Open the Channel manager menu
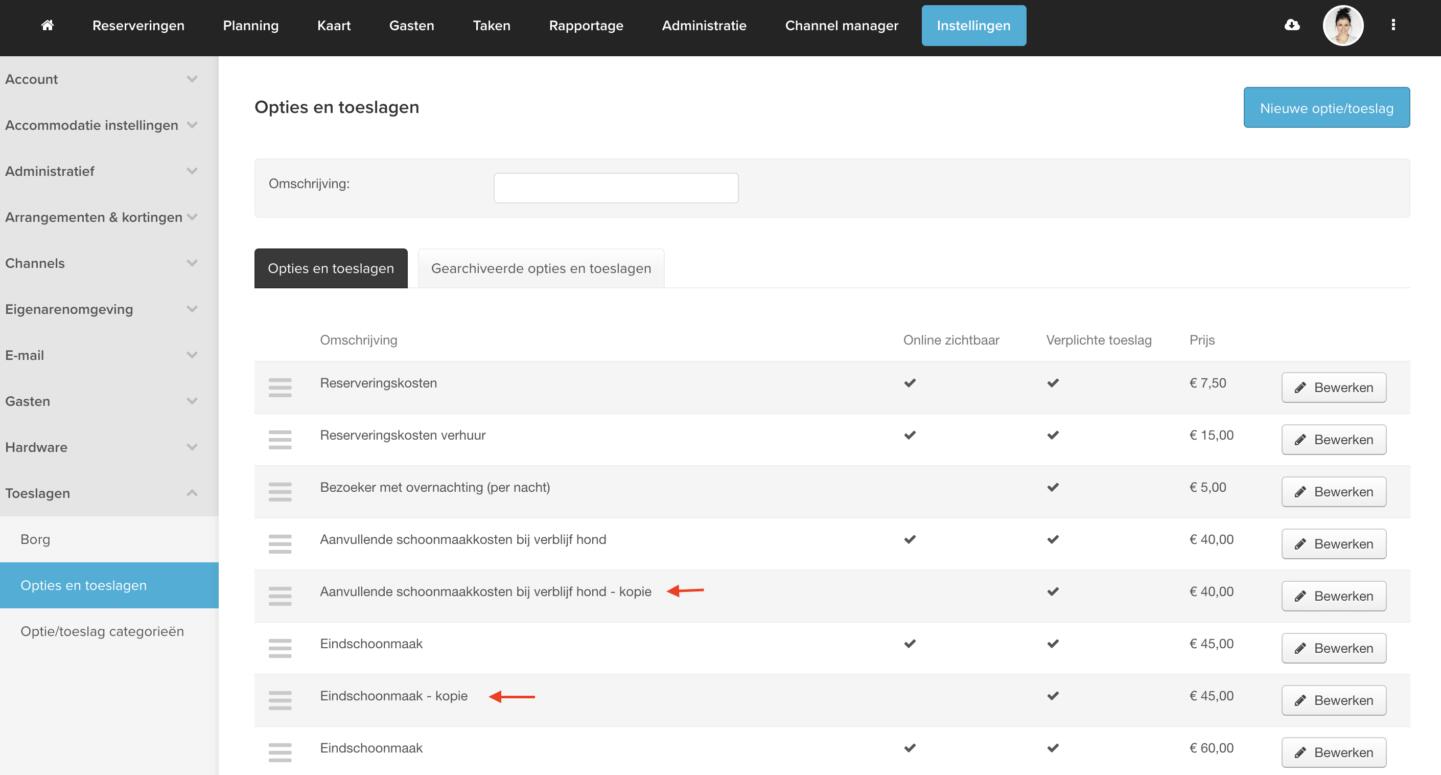 (841, 26)
